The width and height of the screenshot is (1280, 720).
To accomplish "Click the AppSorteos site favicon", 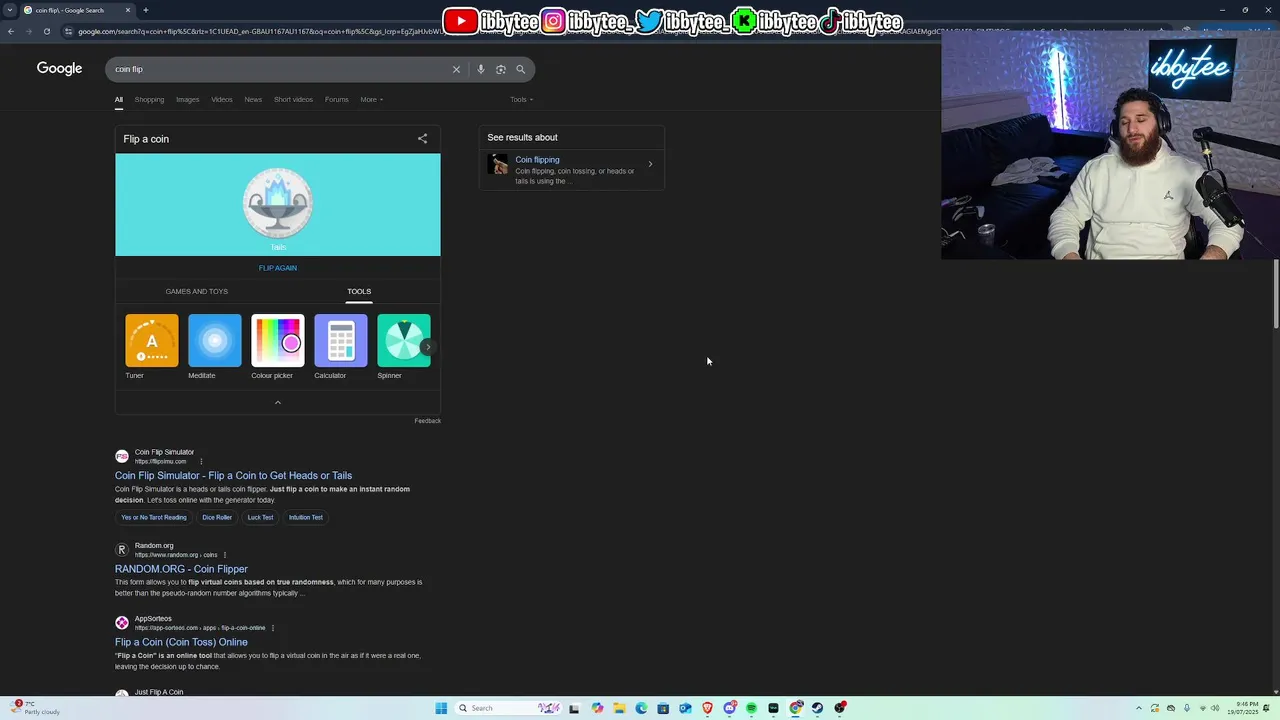I will (x=122, y=623).
